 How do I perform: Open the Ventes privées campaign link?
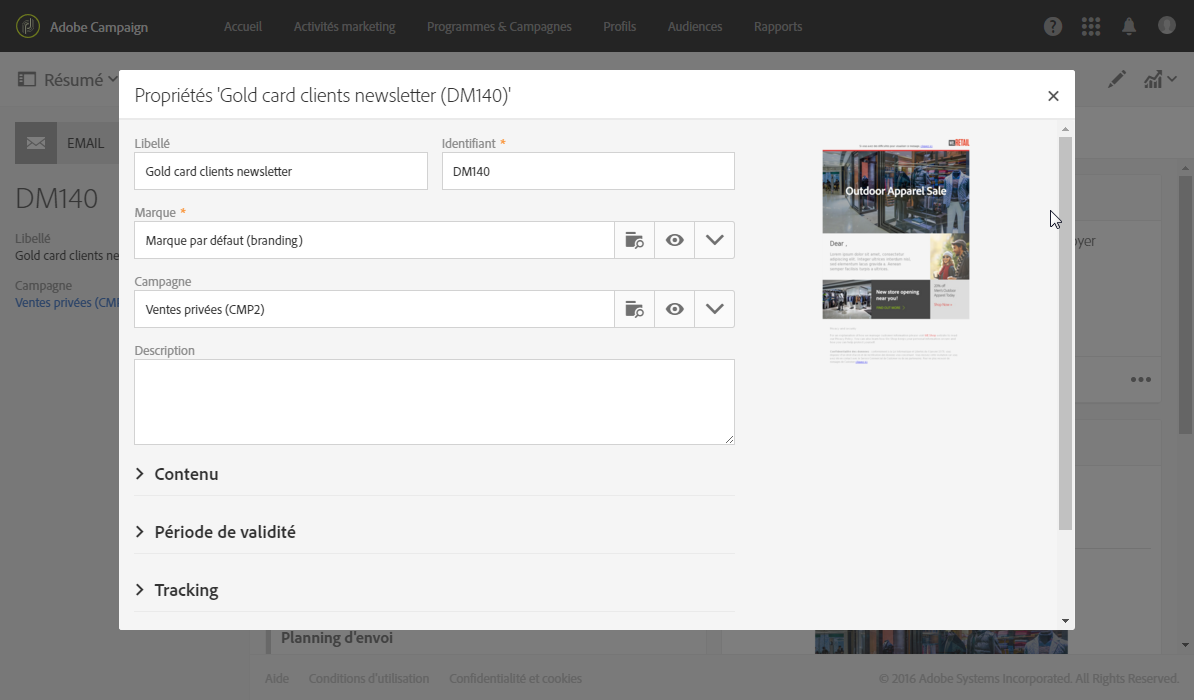[x=67, y=302]
